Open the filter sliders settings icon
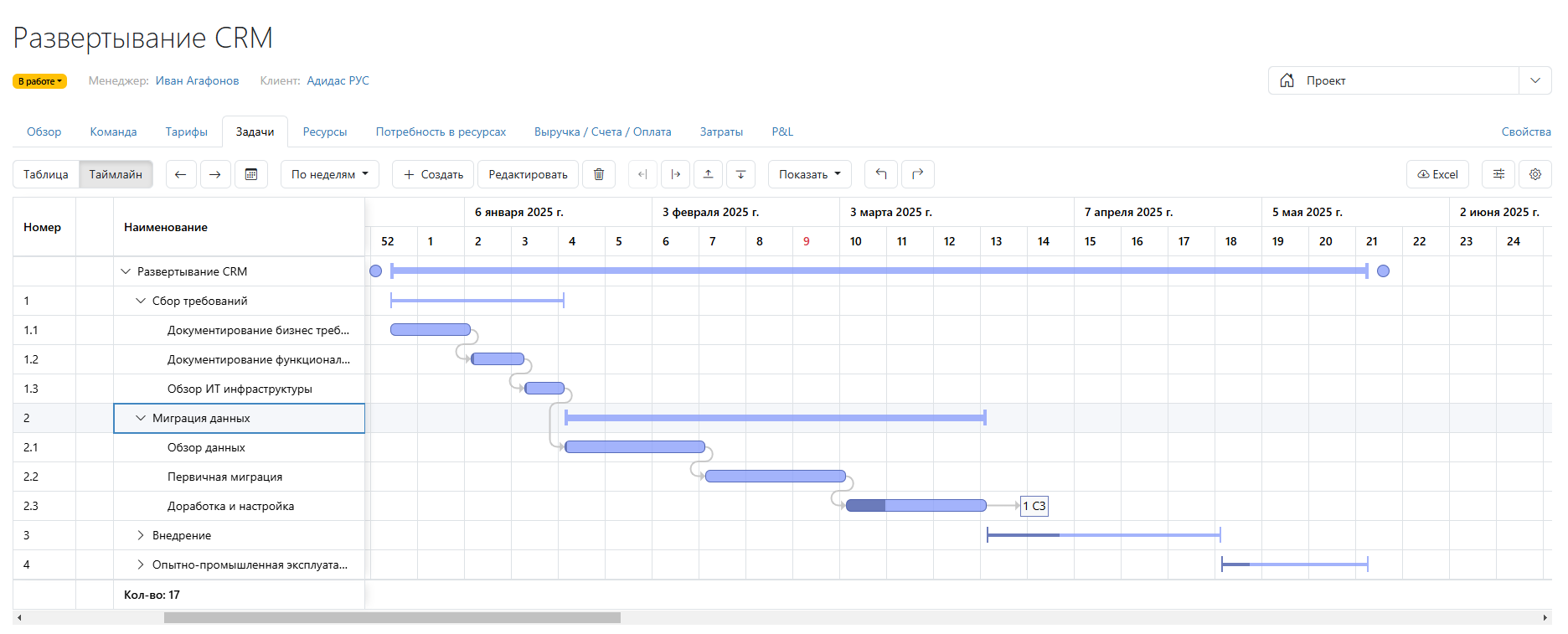Screen dimensions: 1568x634 (1499, 174)
